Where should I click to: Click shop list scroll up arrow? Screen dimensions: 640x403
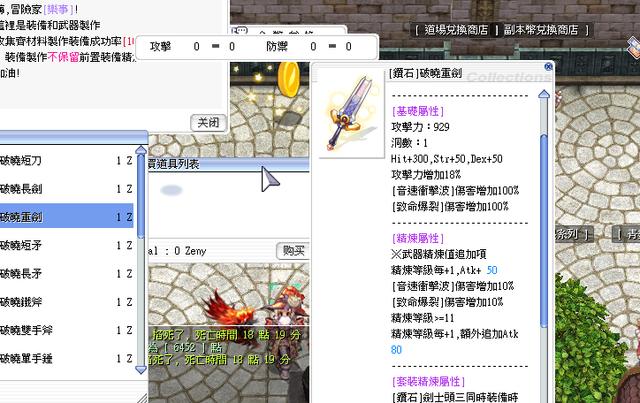pos(141,150)
